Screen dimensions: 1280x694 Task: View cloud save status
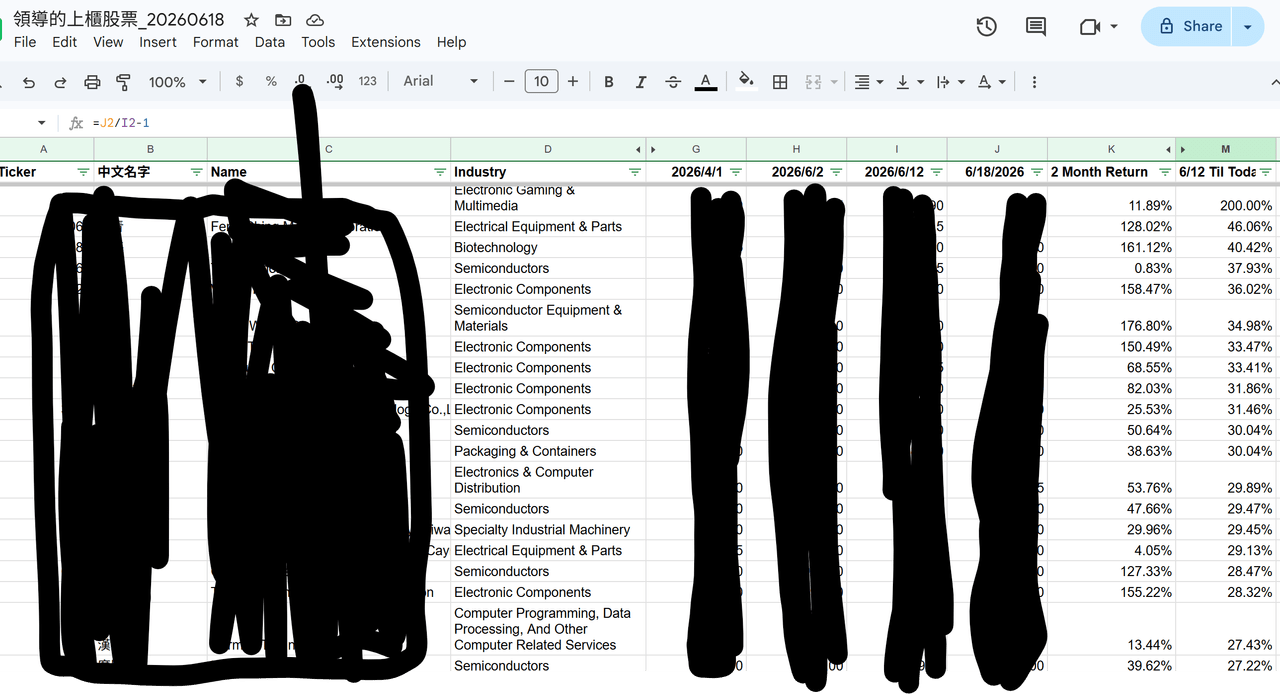point(314,20)
